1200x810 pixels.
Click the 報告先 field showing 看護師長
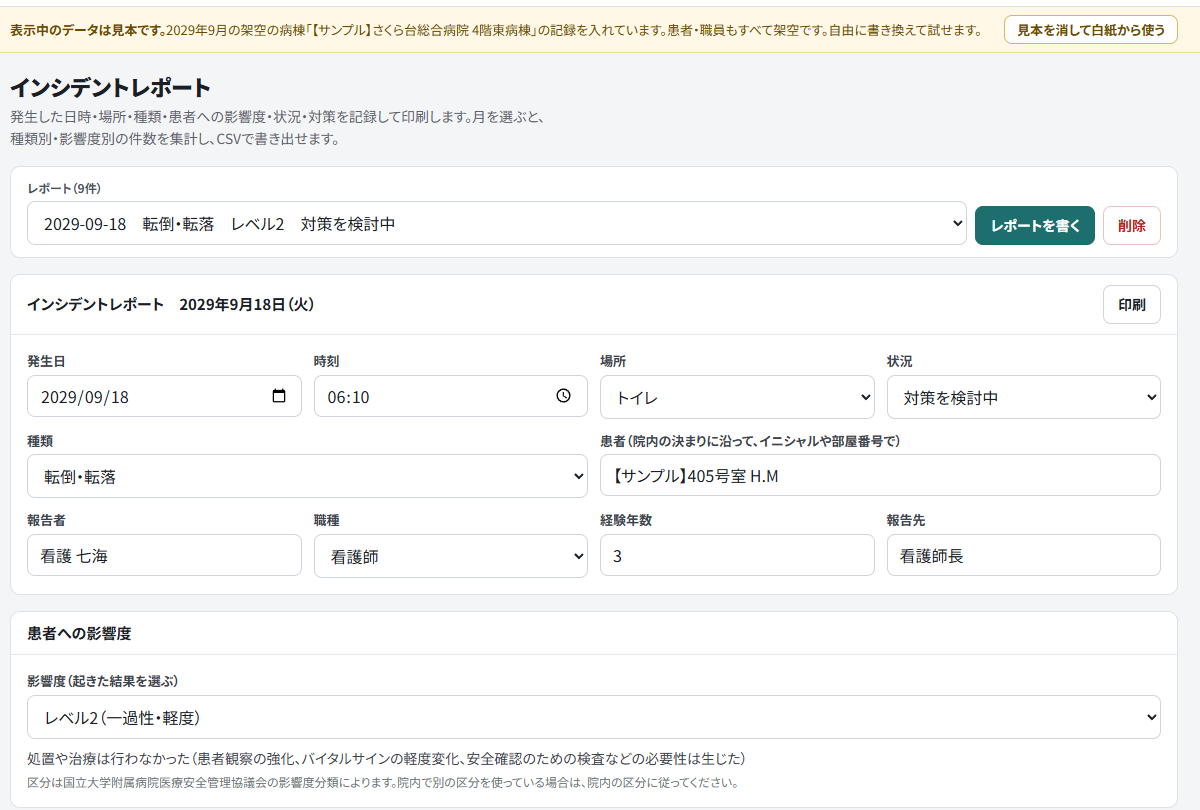tap(1024, 555)
